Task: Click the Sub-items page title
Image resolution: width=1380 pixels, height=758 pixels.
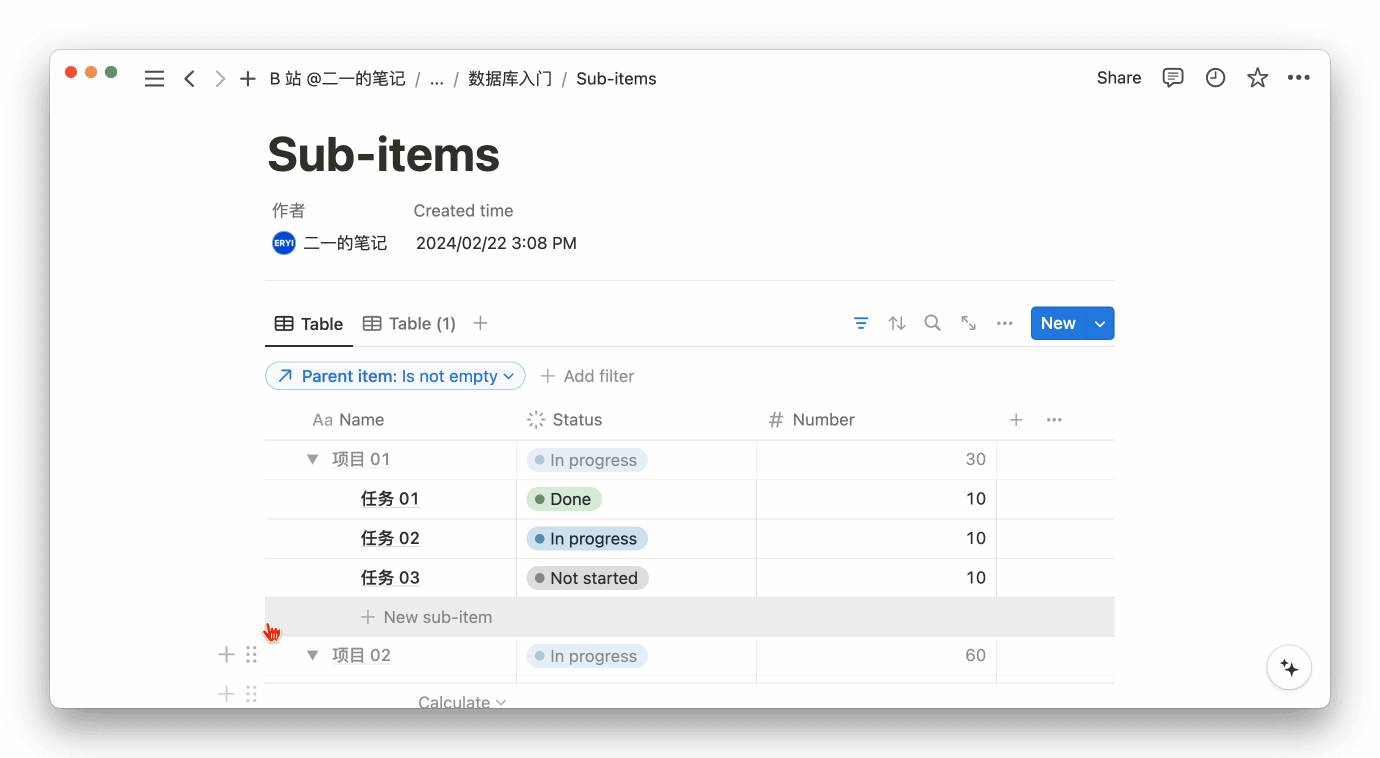Action: pos(384,155)
